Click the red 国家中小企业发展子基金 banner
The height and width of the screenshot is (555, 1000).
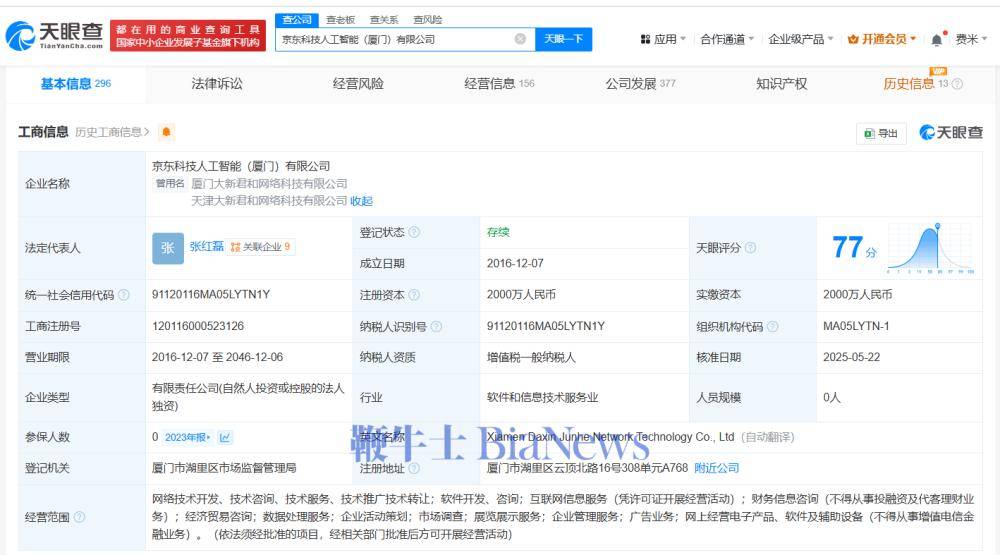(x=188, y=36)
